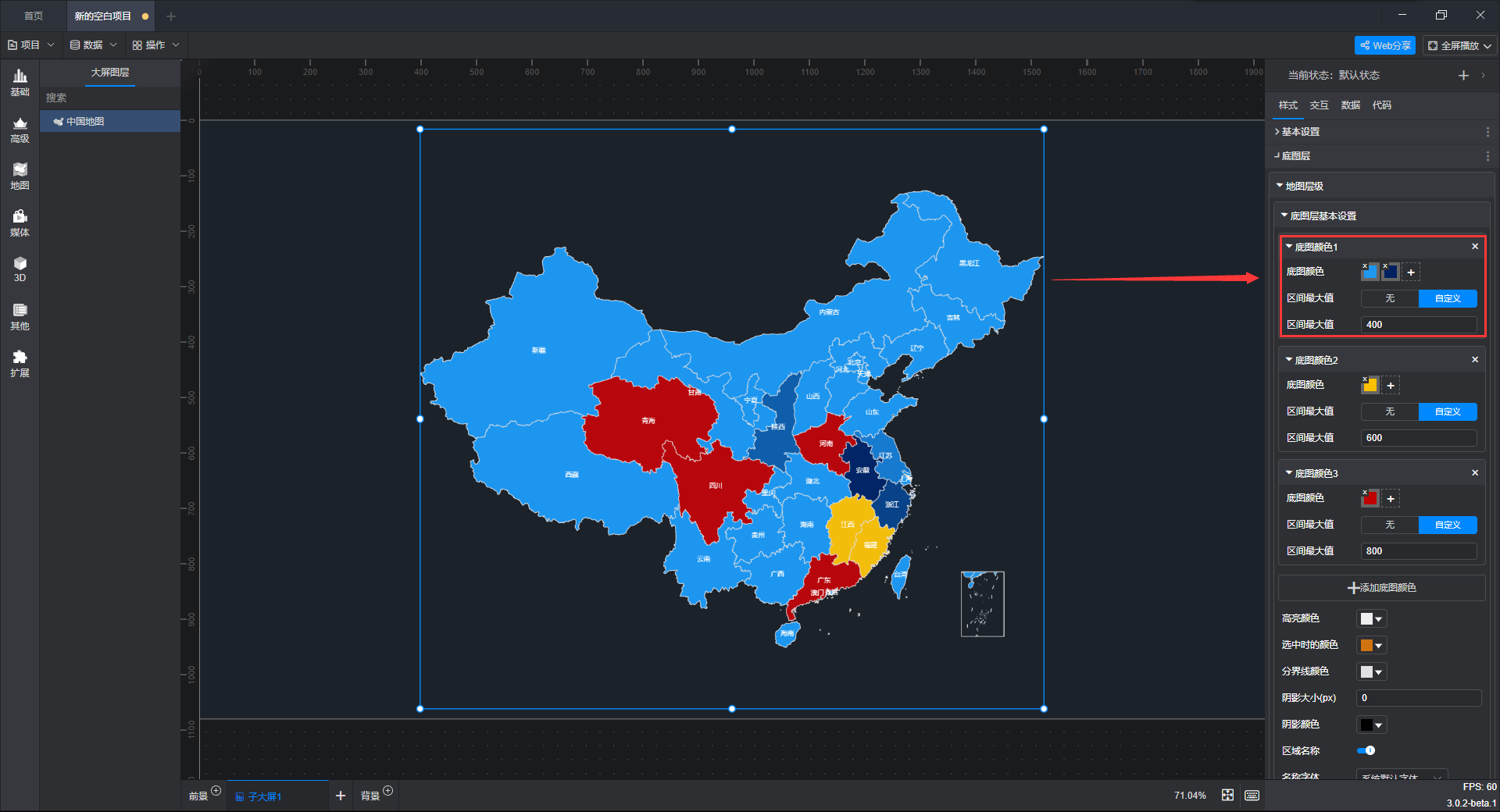Click the arrow next to the state plus icon

point(1484,75)
